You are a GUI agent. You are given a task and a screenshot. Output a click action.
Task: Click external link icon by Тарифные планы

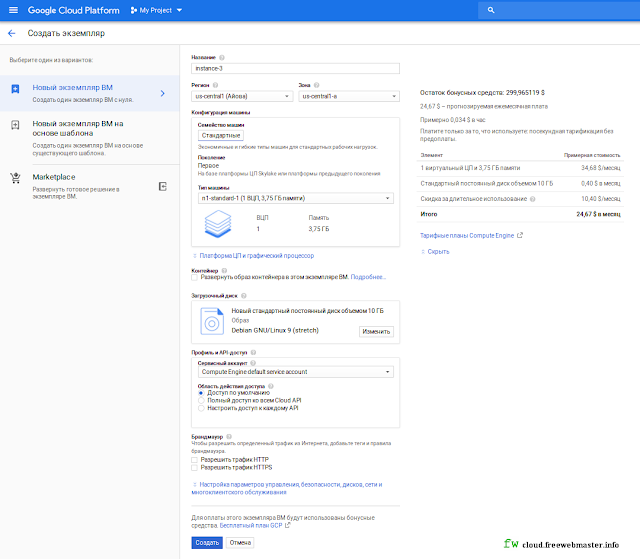pyautogui.click(x=520, y=235)
